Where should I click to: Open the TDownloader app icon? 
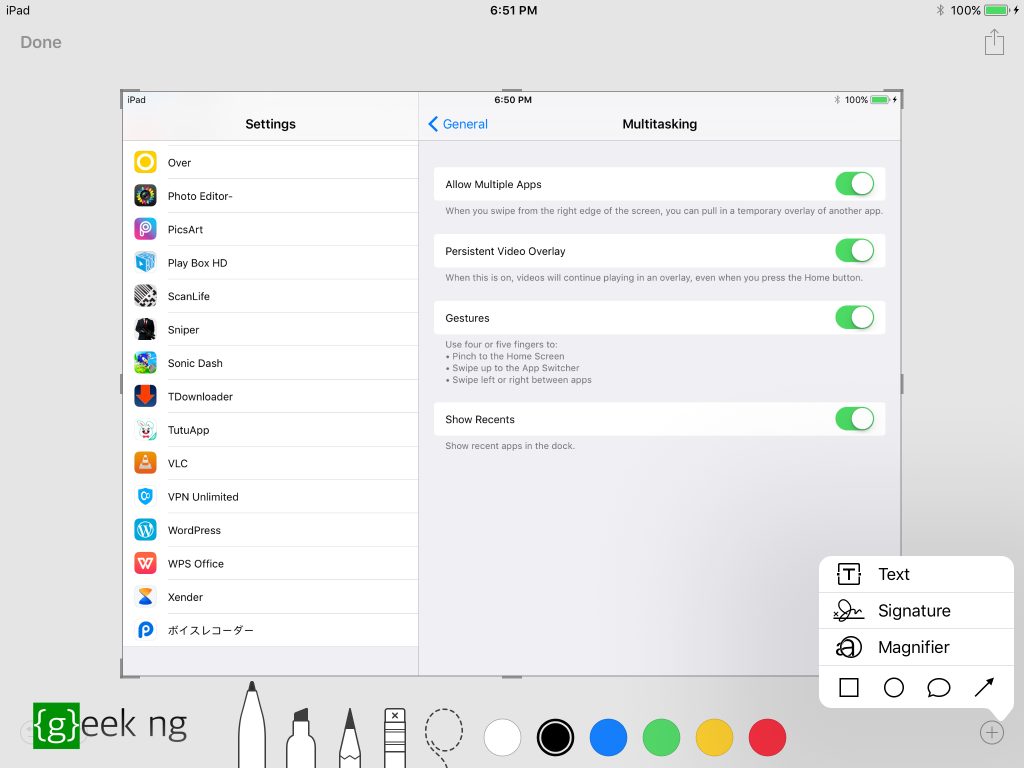[145, 396]
